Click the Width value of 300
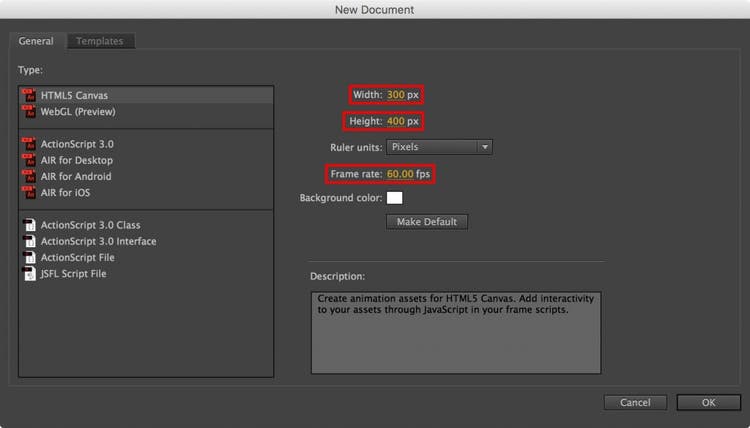This screenshot has height=428, width=750. point(395,95)
